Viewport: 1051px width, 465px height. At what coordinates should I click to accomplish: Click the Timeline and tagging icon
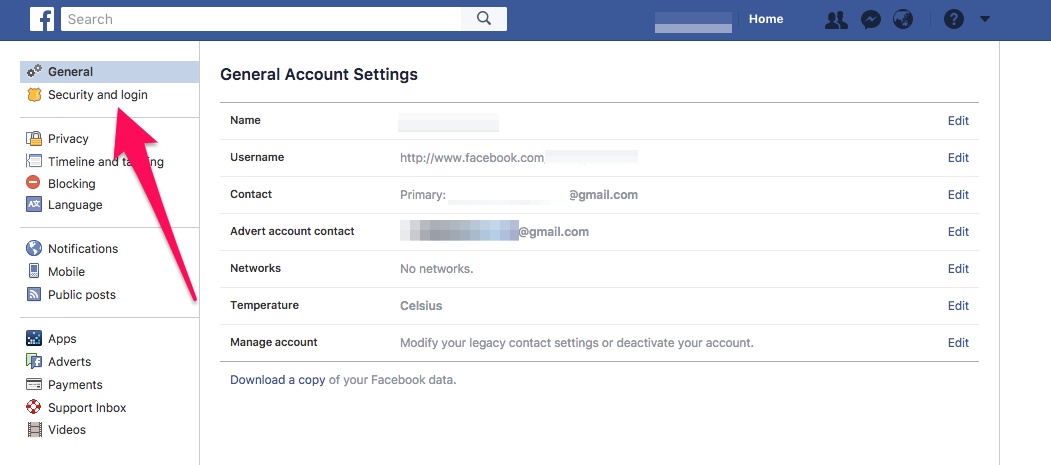tap(34, 161)
